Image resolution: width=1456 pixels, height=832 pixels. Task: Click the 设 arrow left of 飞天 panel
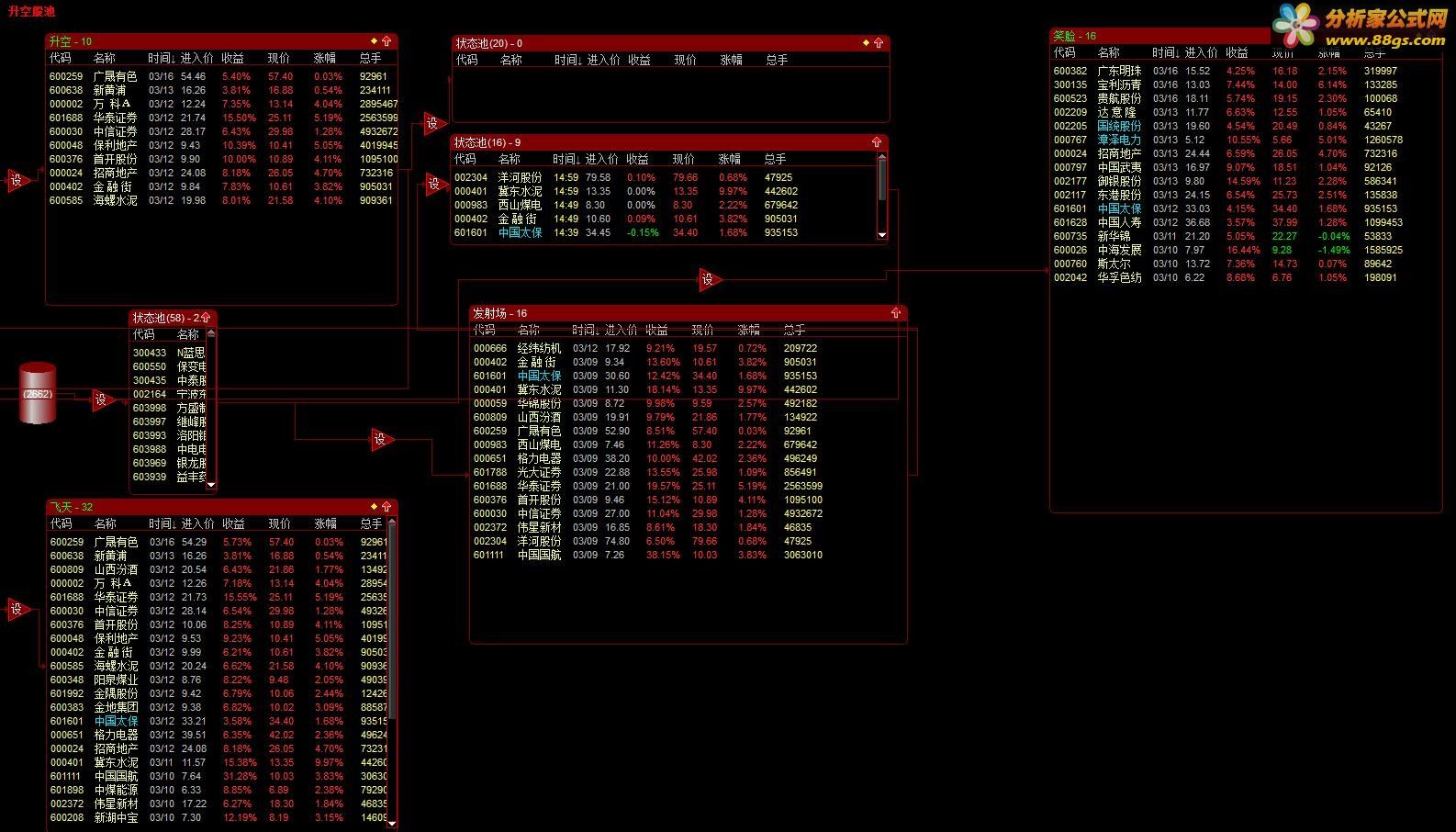pyautogui.click(x=18, y=608)
